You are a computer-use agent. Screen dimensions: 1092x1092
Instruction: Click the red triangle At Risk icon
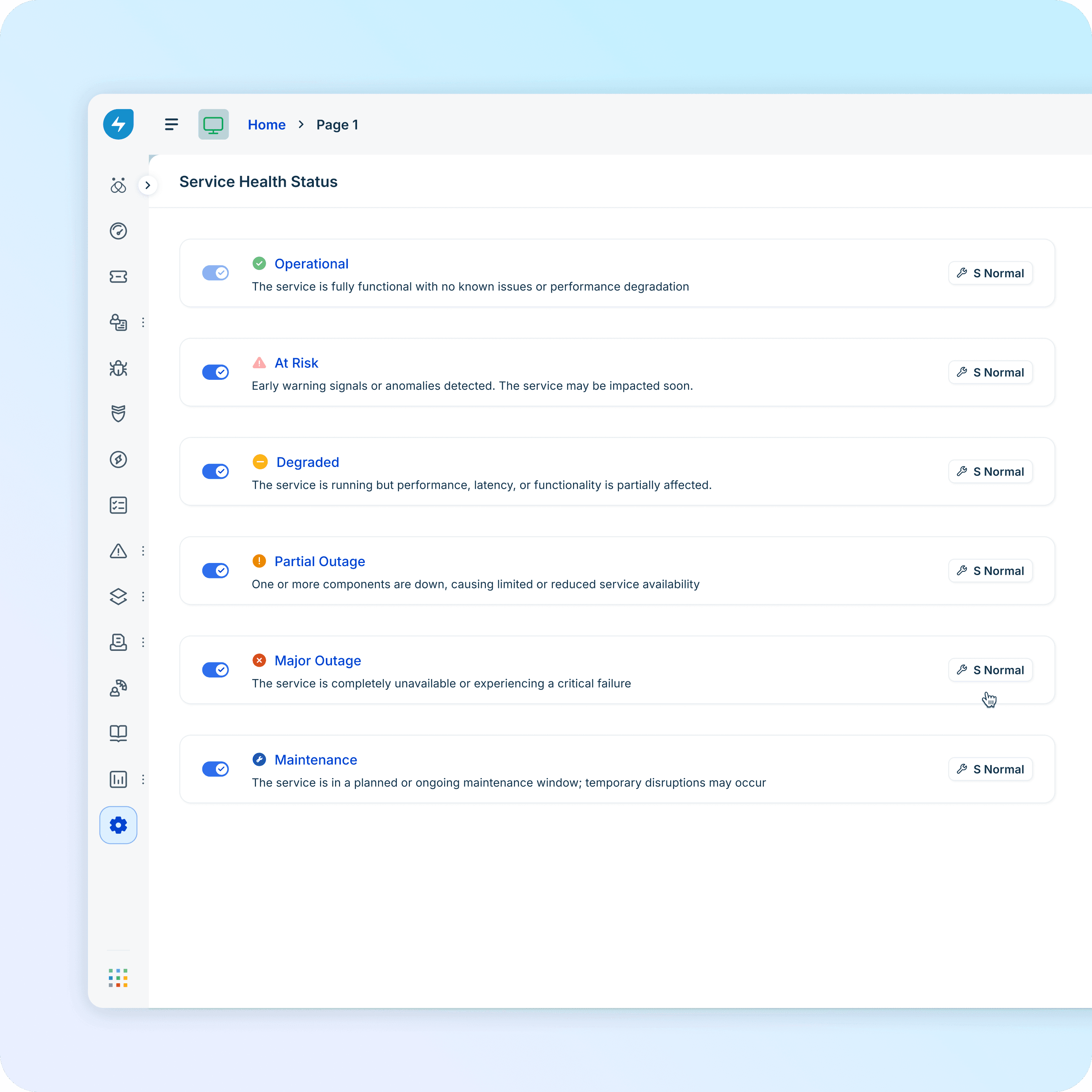coord(260,363)
